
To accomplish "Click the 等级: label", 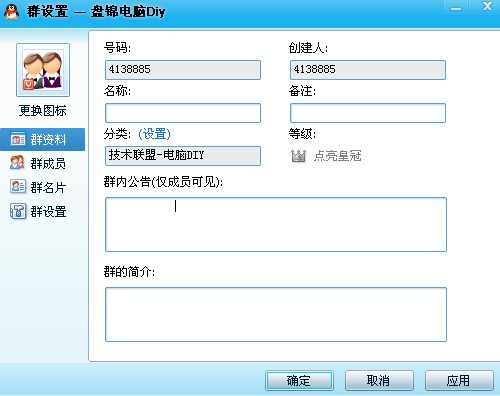I will coord(302,134).
